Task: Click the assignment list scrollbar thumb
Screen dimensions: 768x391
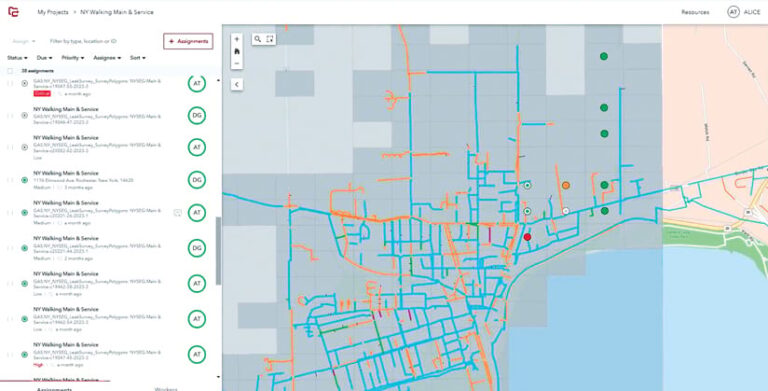Action: coord(218,251)
